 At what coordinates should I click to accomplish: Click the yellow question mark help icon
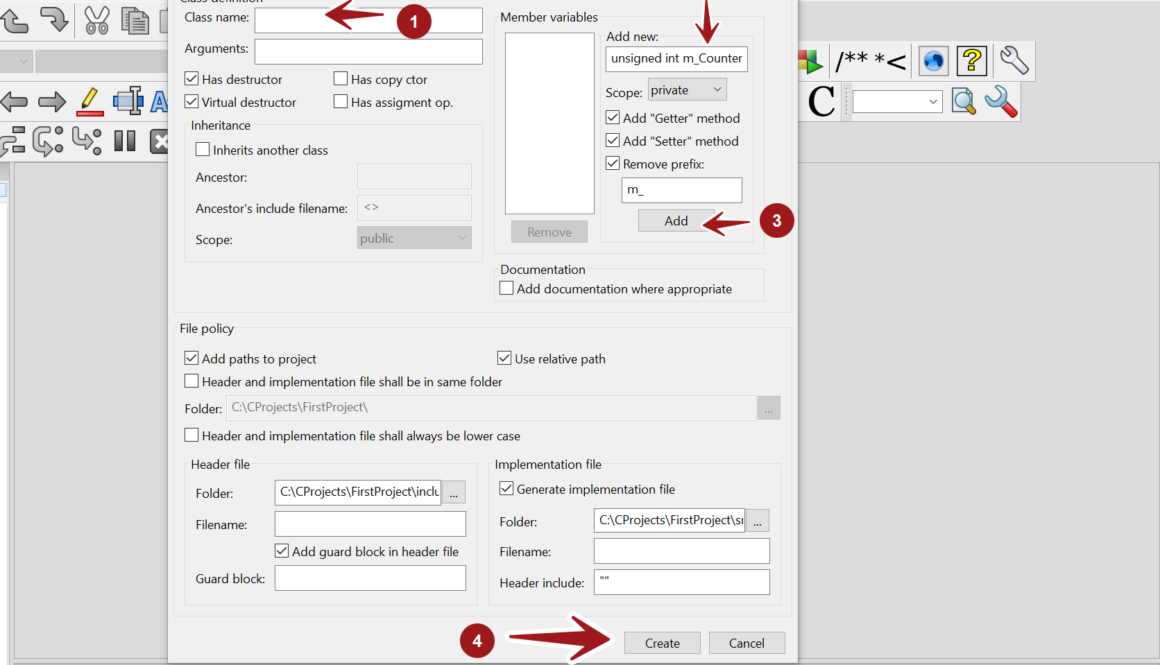click(x=972, y=62)
